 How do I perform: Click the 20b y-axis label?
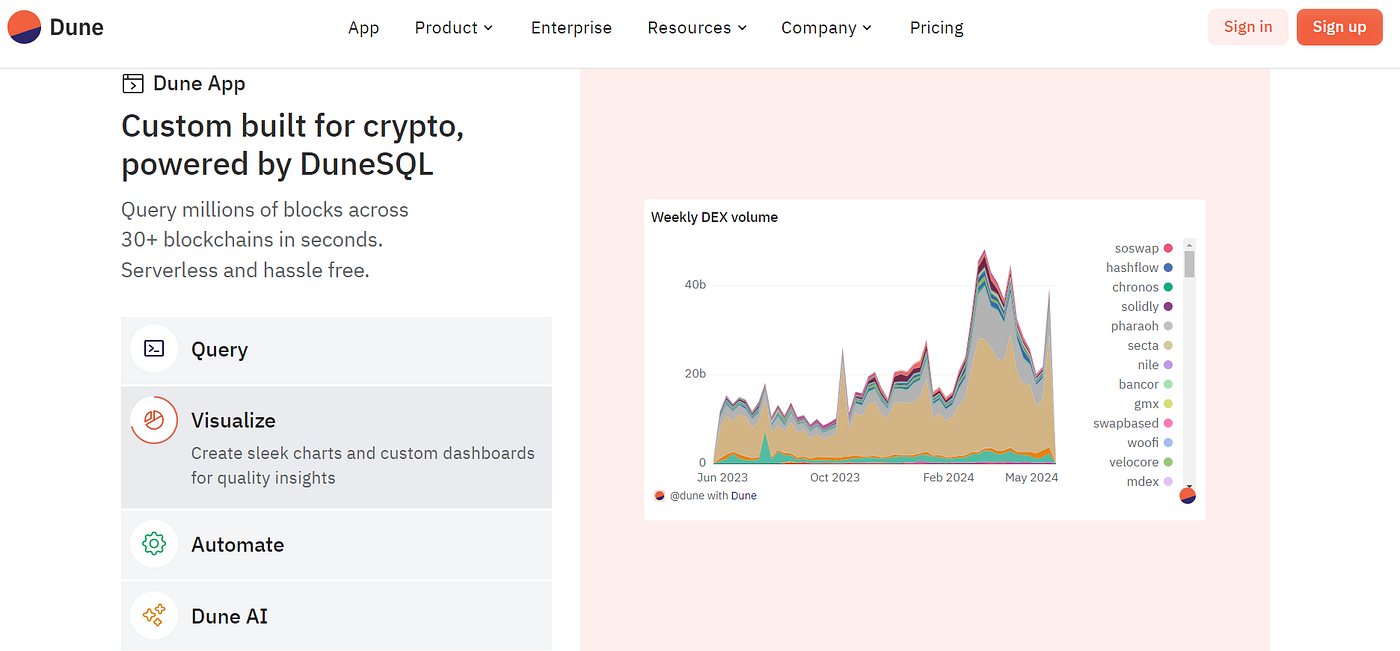[695, 374]
